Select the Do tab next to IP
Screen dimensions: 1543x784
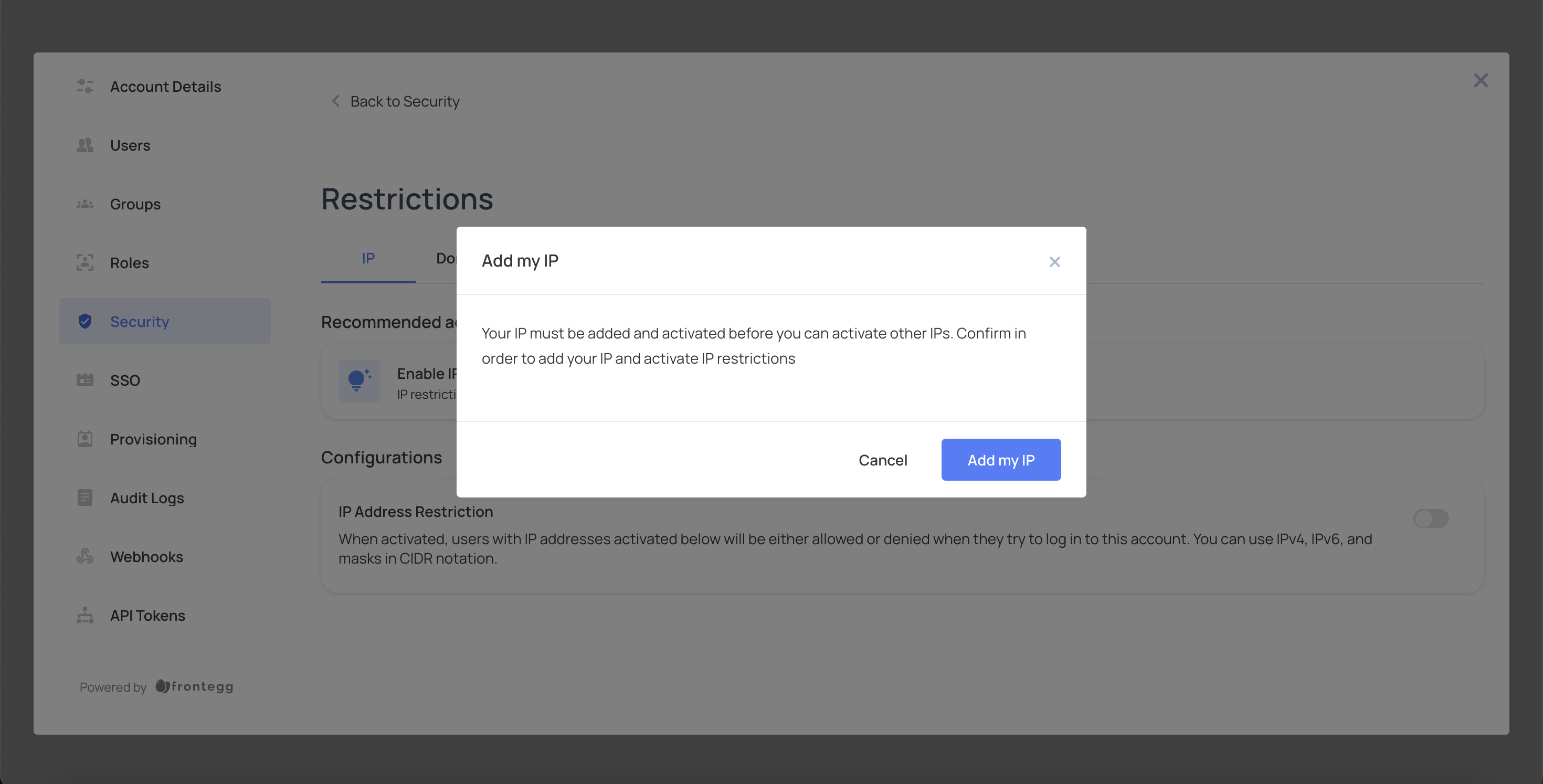tap(448, 259)
